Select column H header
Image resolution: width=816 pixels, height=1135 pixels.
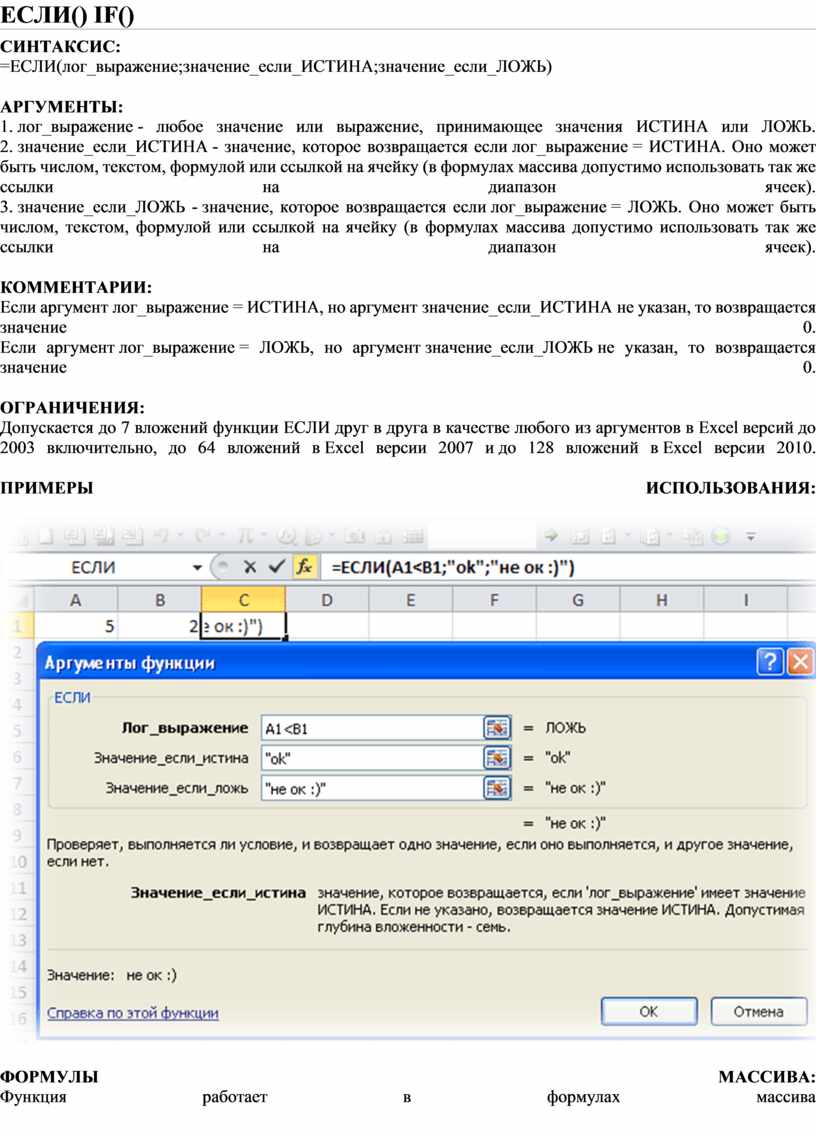pyautogui.click(x=661, y=600)
